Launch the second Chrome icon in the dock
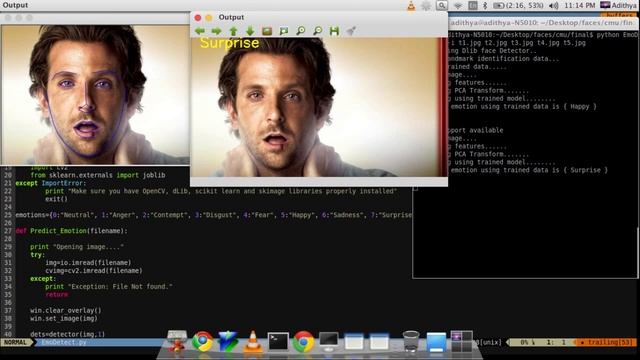The height and width of the screenshot is (360, 640). click(x=303, y=341)
